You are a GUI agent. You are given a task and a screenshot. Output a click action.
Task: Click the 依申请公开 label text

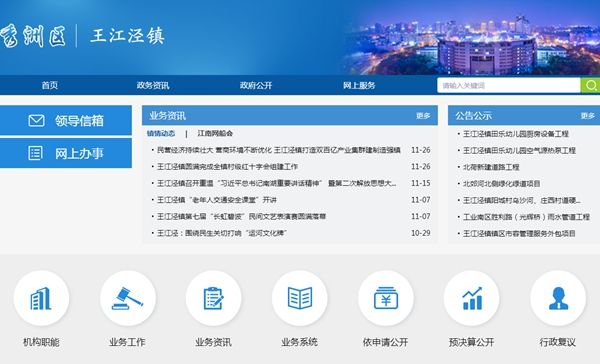point(386,342)
